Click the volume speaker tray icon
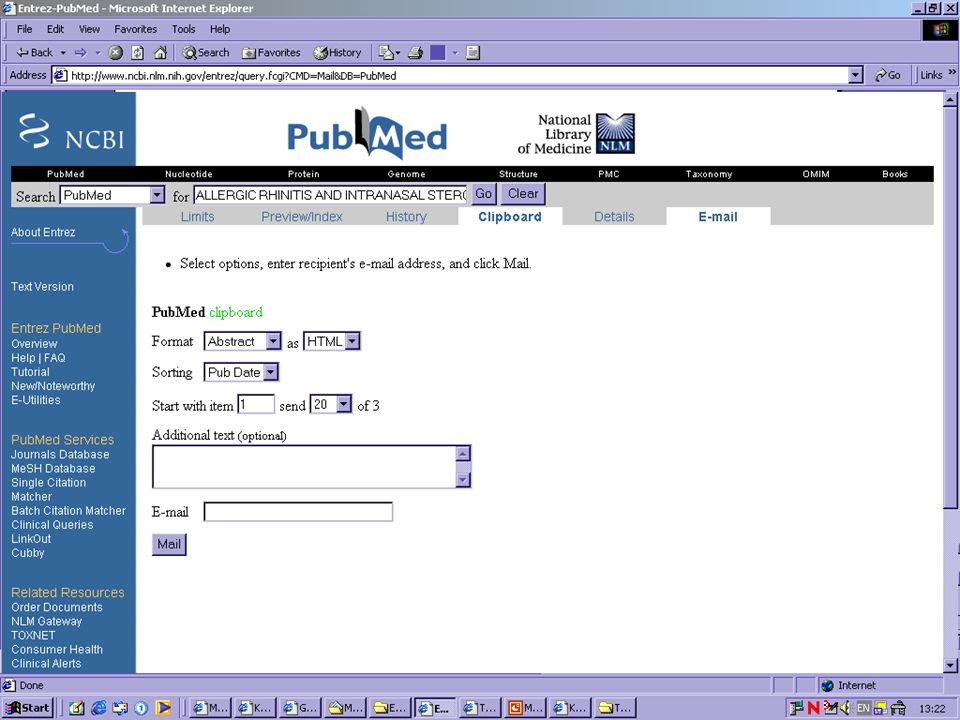Screen dimensions: 960x720 point(846,708)
